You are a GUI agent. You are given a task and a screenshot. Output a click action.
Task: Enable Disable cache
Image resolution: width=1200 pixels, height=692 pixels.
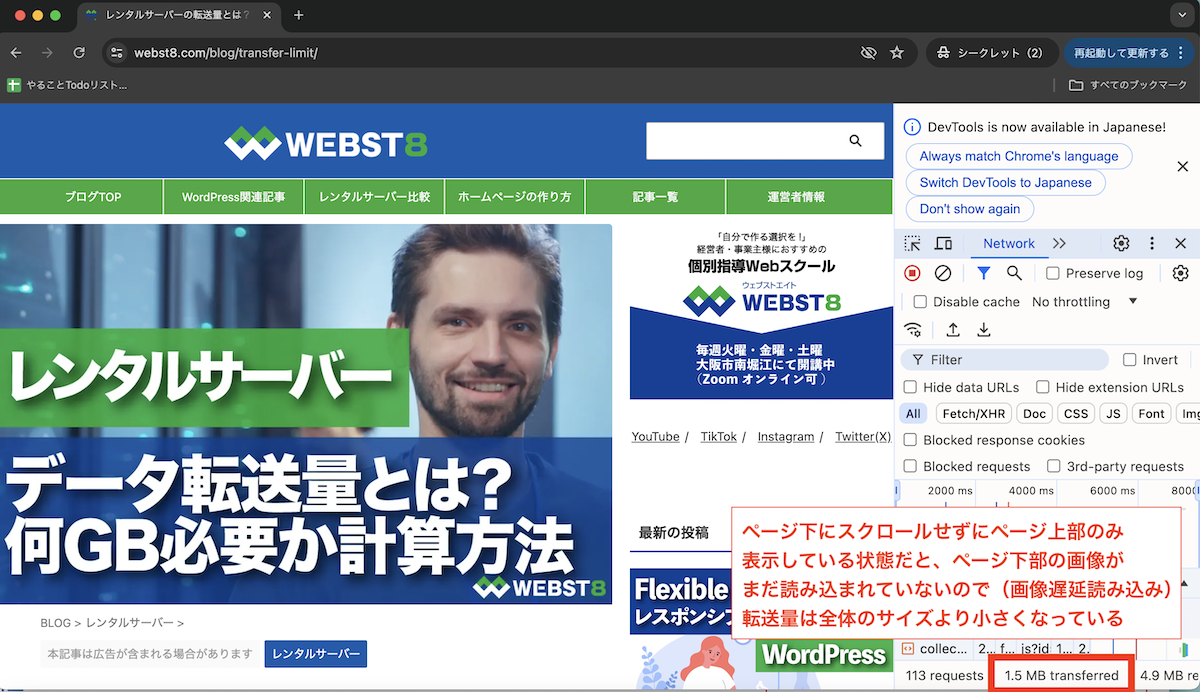(x=918, y=301)
